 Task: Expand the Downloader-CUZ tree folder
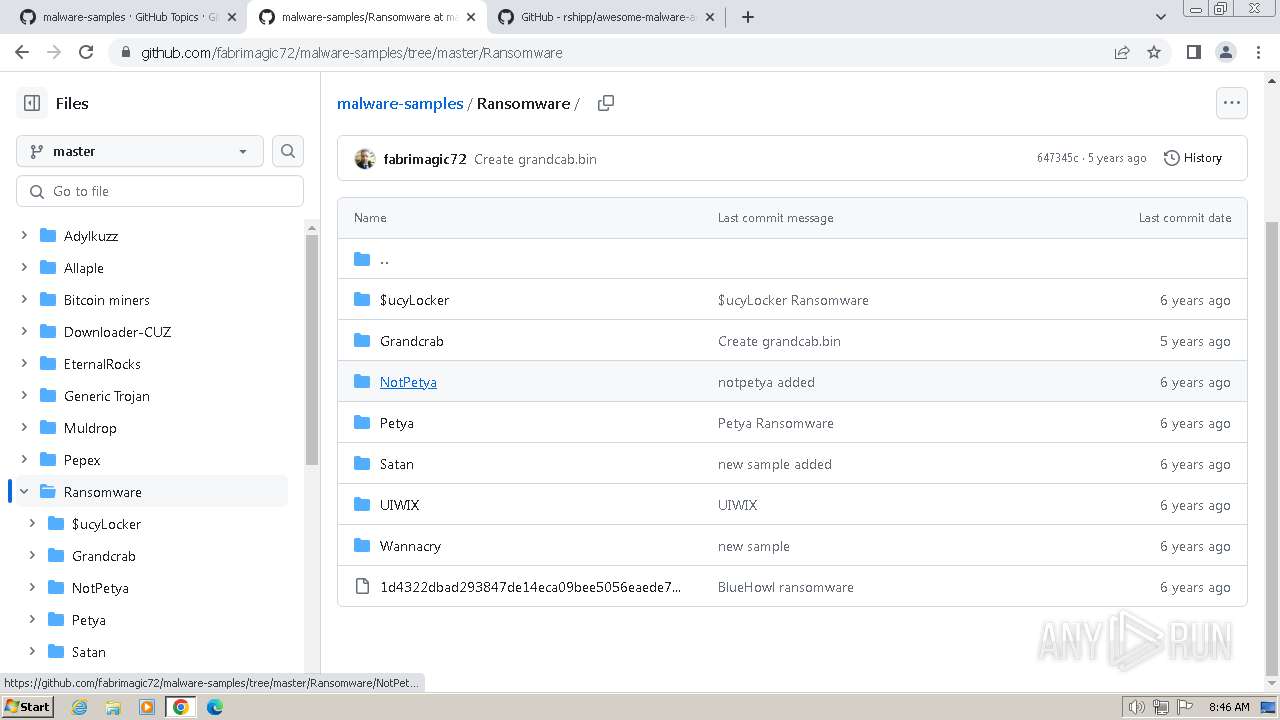click(x=24, y=332)
